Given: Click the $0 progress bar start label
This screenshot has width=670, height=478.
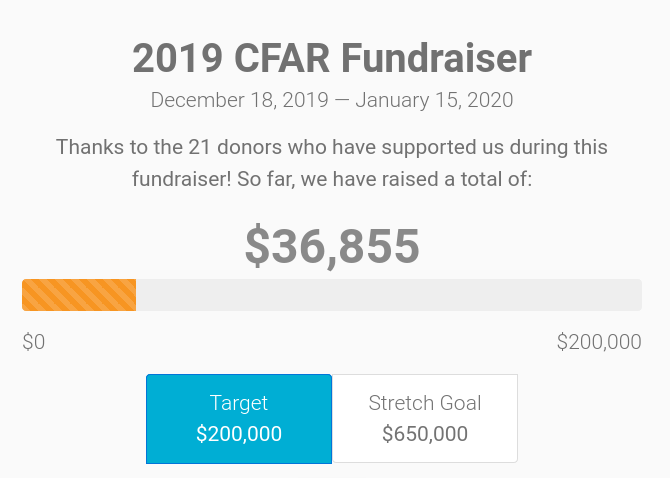Looking at the screenshot, I should 34,342.
